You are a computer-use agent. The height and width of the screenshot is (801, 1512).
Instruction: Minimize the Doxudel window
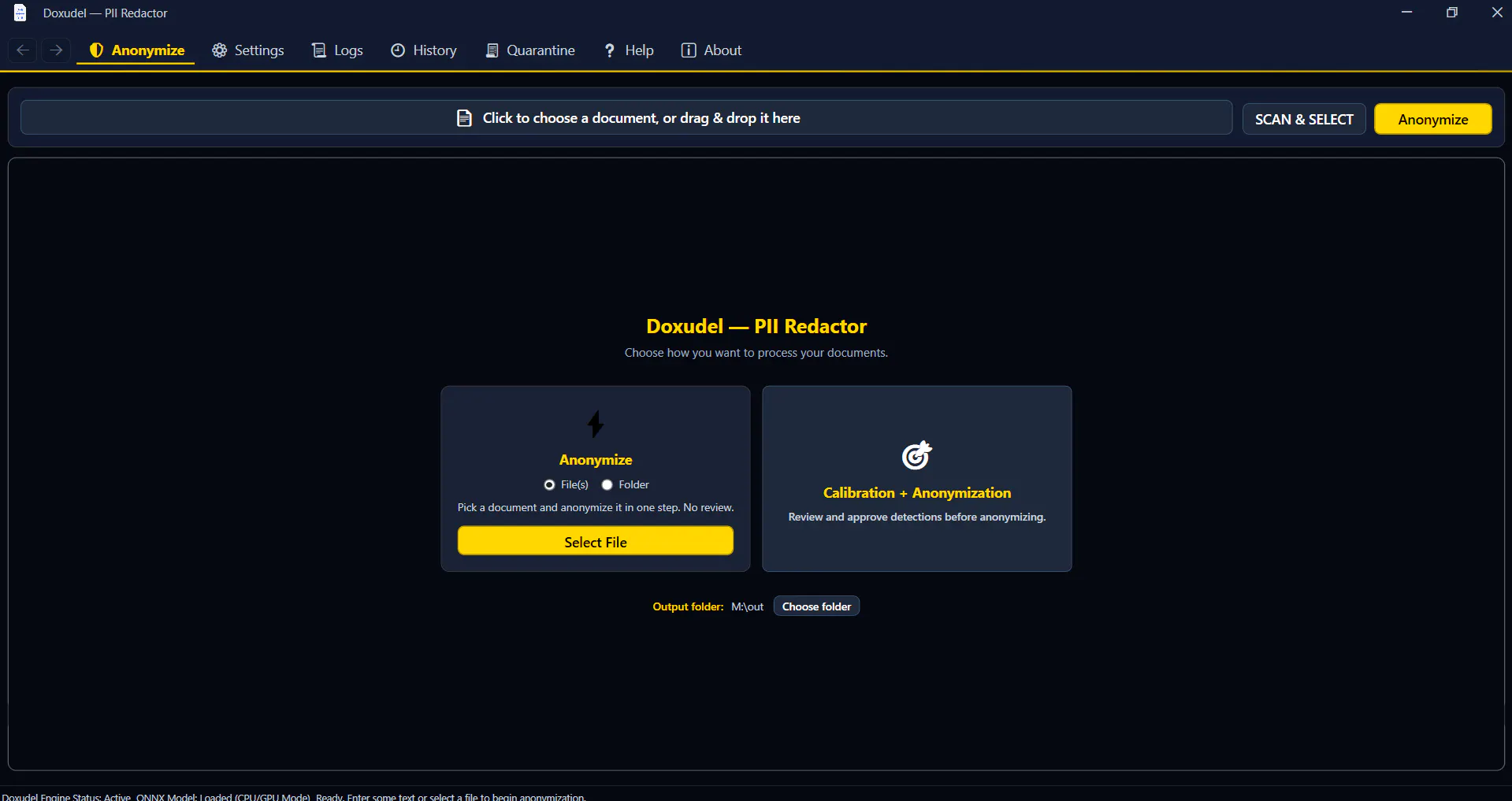point(1406,13)
